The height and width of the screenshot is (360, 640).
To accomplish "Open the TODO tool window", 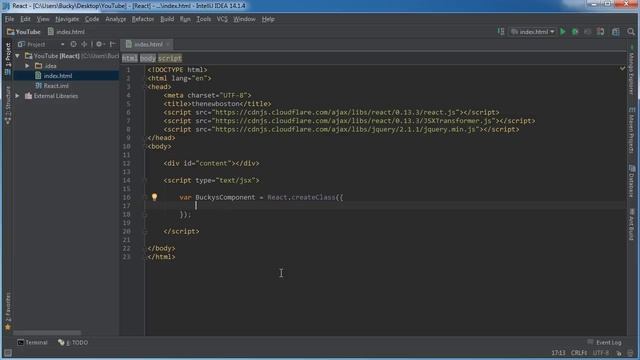I will pos(73,342).
